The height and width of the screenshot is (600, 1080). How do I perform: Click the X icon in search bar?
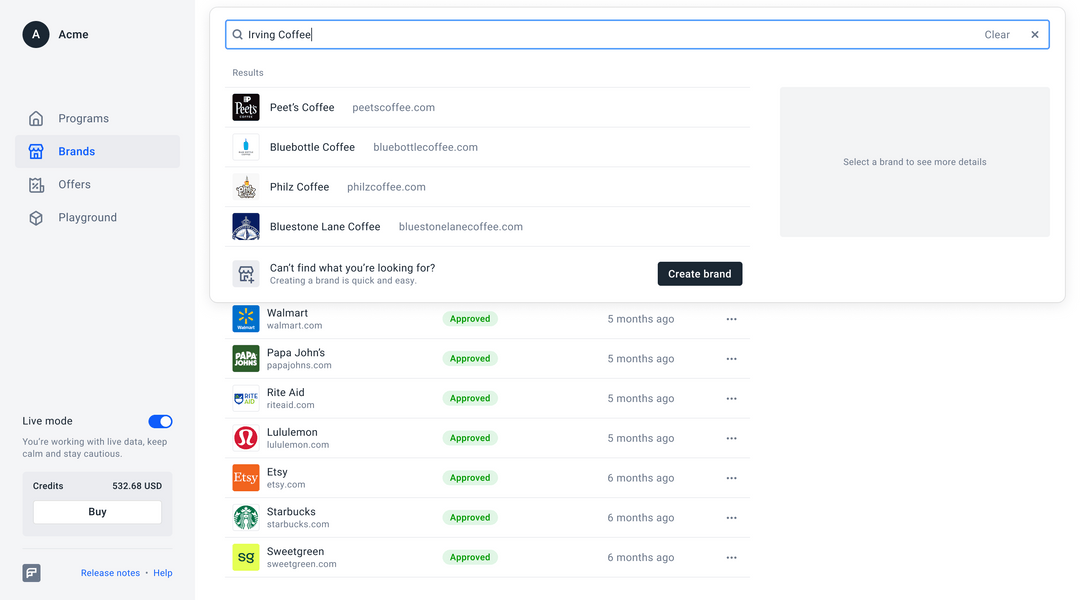[x=1035, y=35]
